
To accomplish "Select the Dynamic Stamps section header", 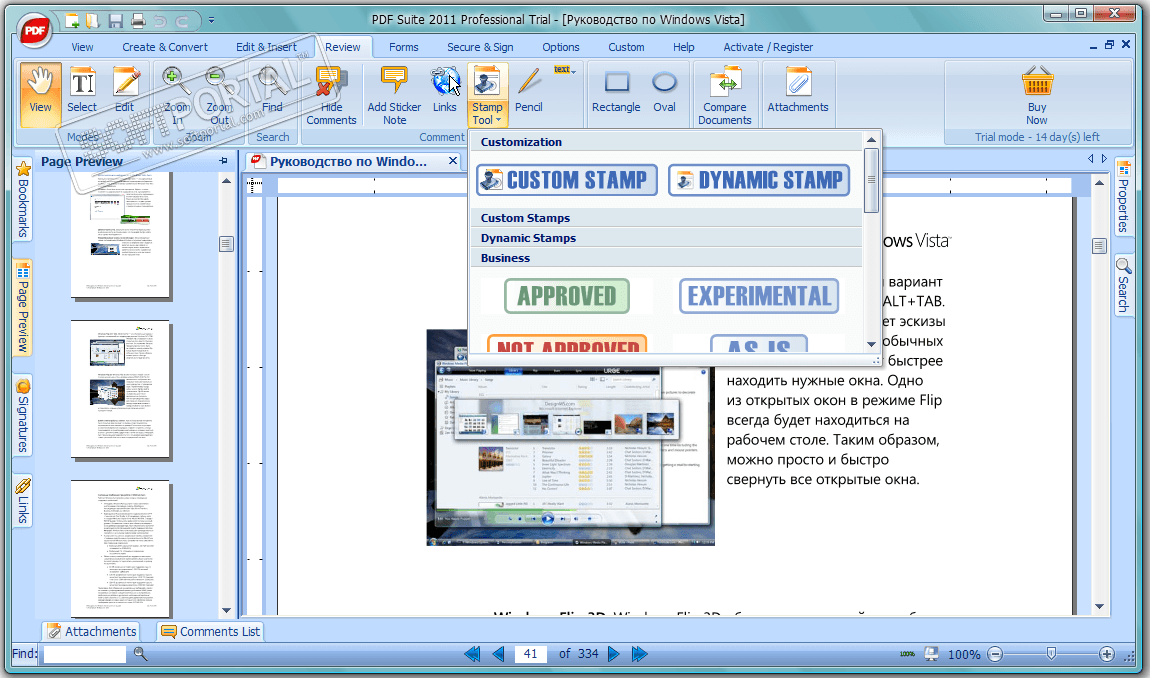I will (666, 238).
